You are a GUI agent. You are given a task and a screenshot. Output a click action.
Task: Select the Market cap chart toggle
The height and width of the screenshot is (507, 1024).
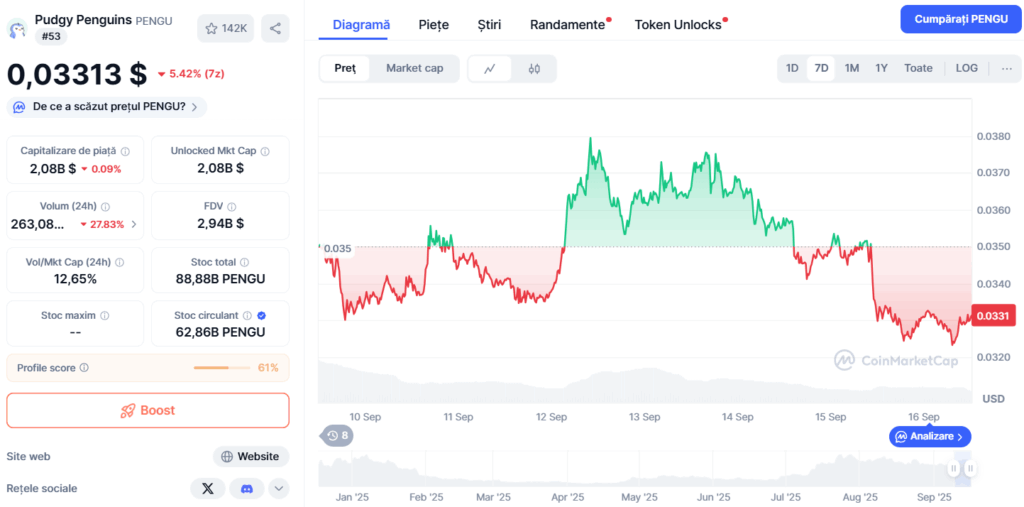415,69
